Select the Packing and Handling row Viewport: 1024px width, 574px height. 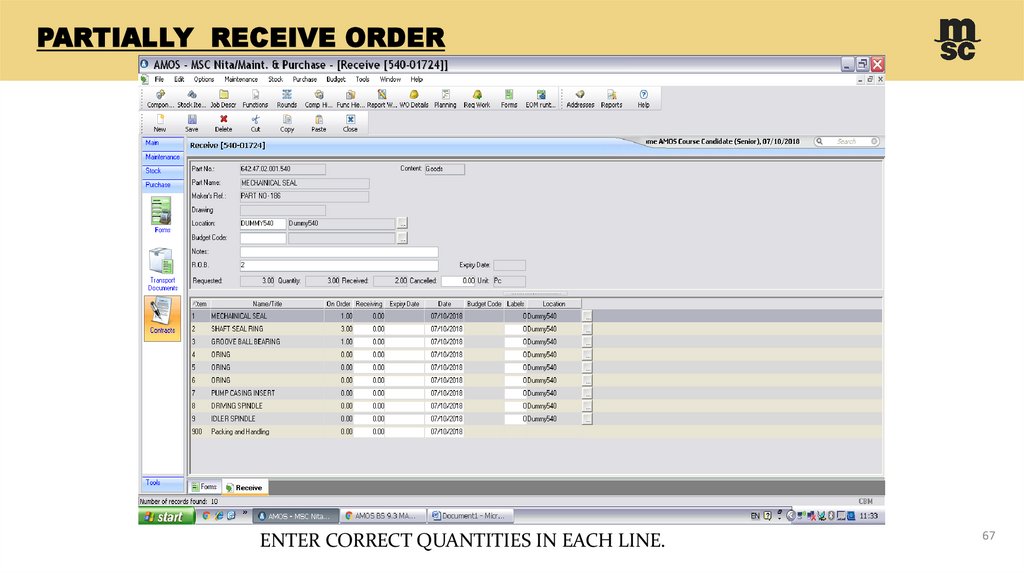point(536,432)
